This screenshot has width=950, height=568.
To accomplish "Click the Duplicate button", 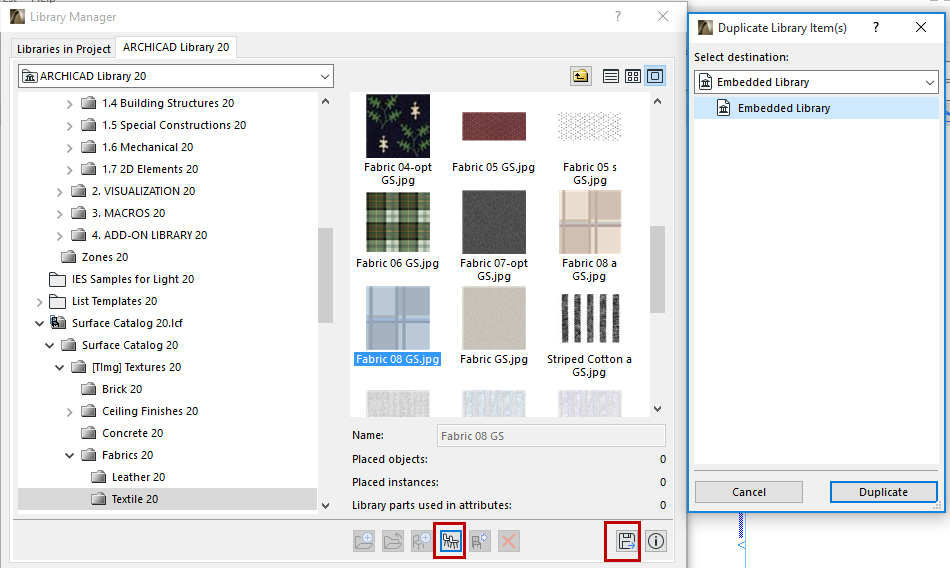I will click(x=883, y=492).
